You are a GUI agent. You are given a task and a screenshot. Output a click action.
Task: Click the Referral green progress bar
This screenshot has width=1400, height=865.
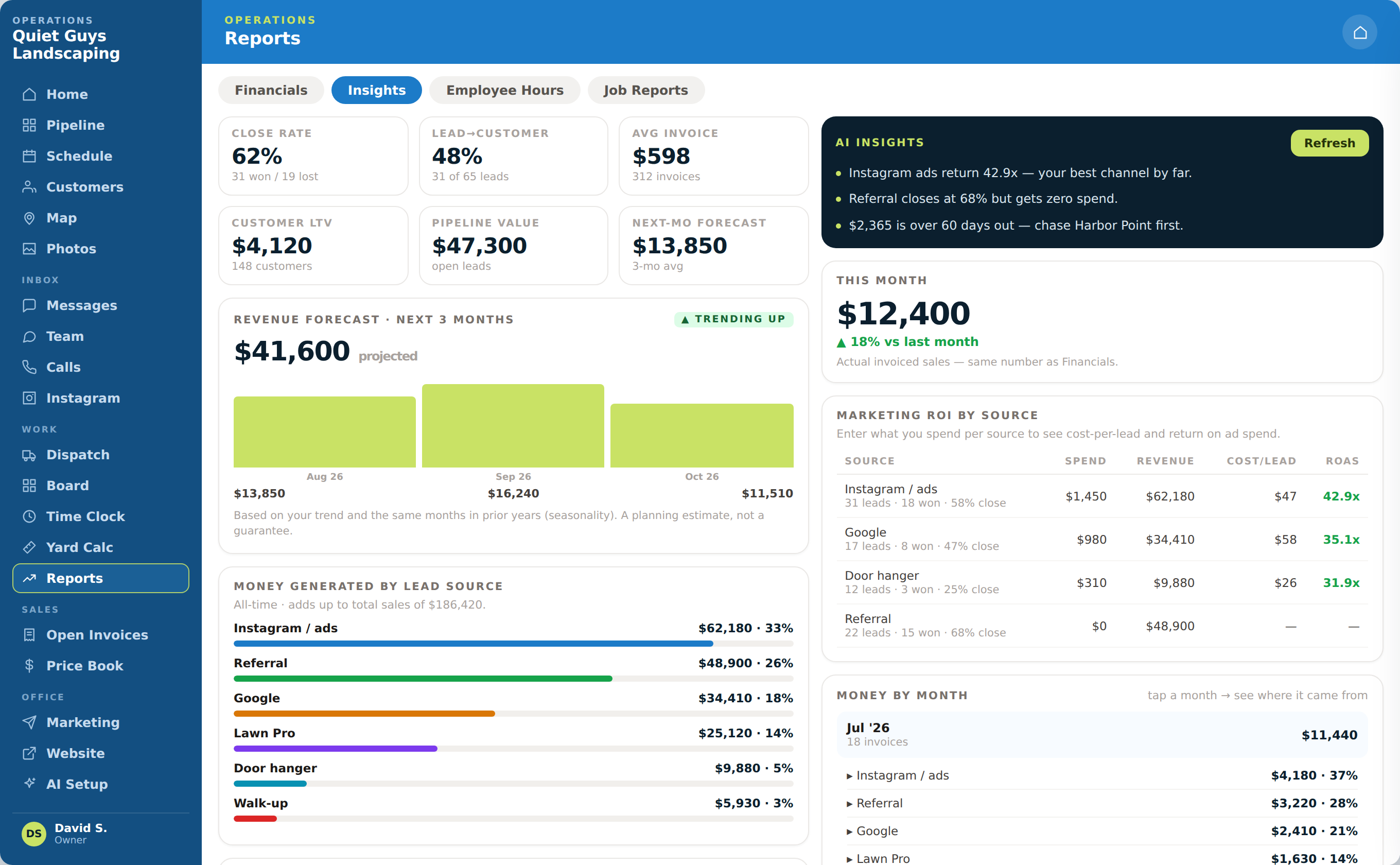pos(423,679)
